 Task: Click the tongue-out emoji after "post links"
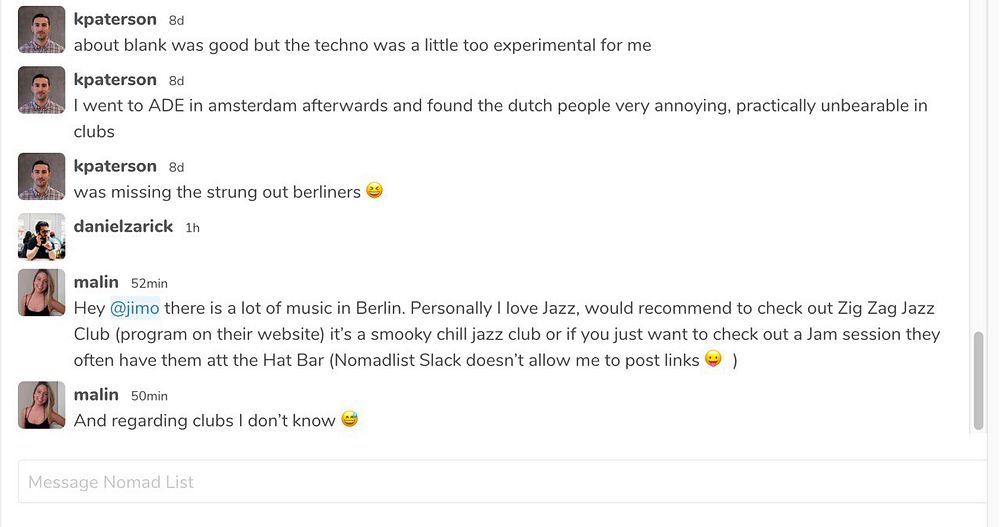pos(713,360)
